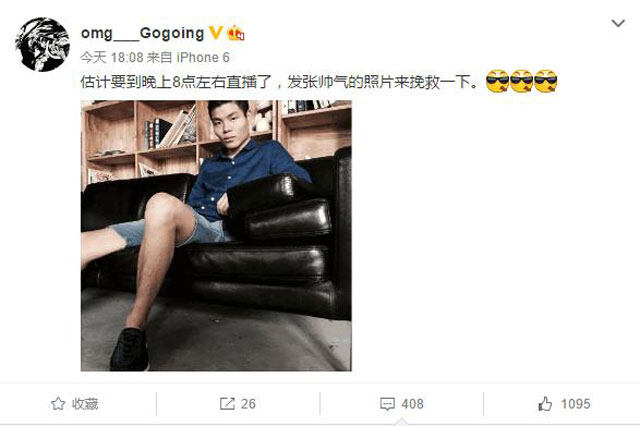This screenshot has width=640, height=426.
Task: Click the middle sunglasses emoji
Action: 521,81
